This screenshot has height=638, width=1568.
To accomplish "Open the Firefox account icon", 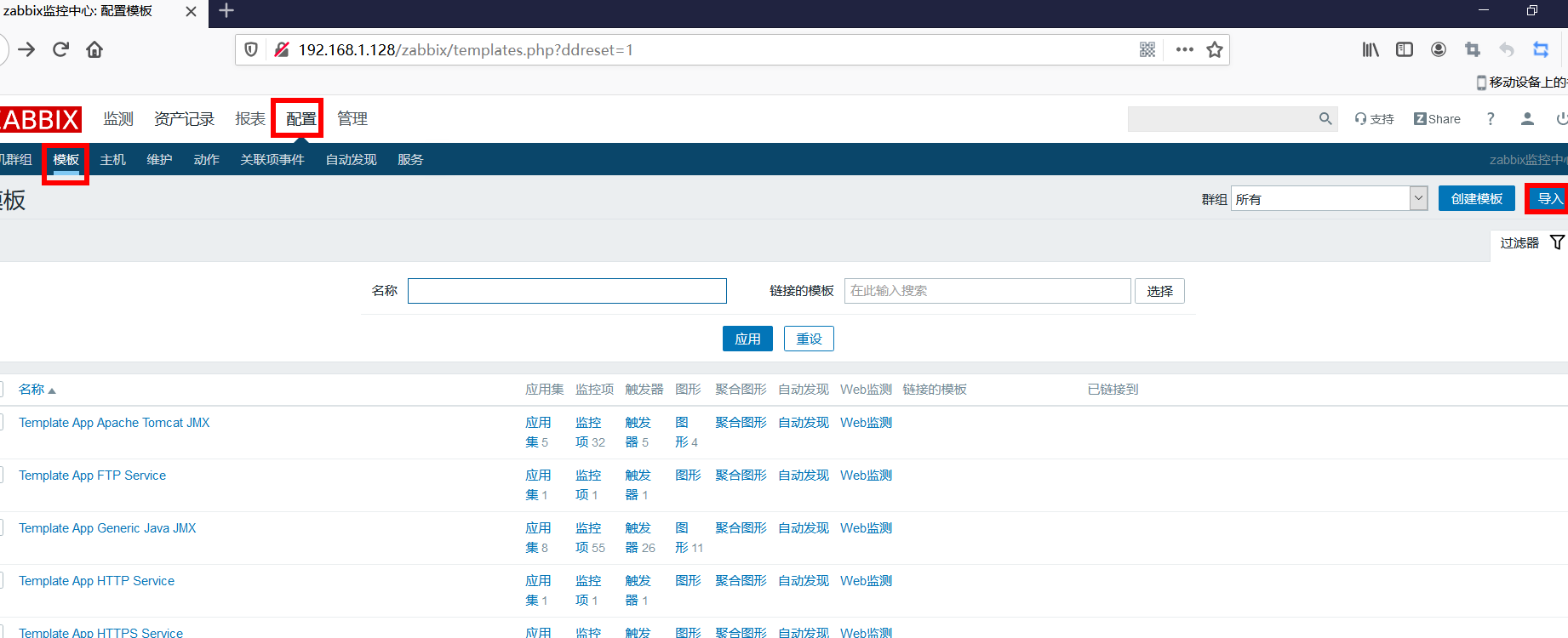I will coord(1439,49).
